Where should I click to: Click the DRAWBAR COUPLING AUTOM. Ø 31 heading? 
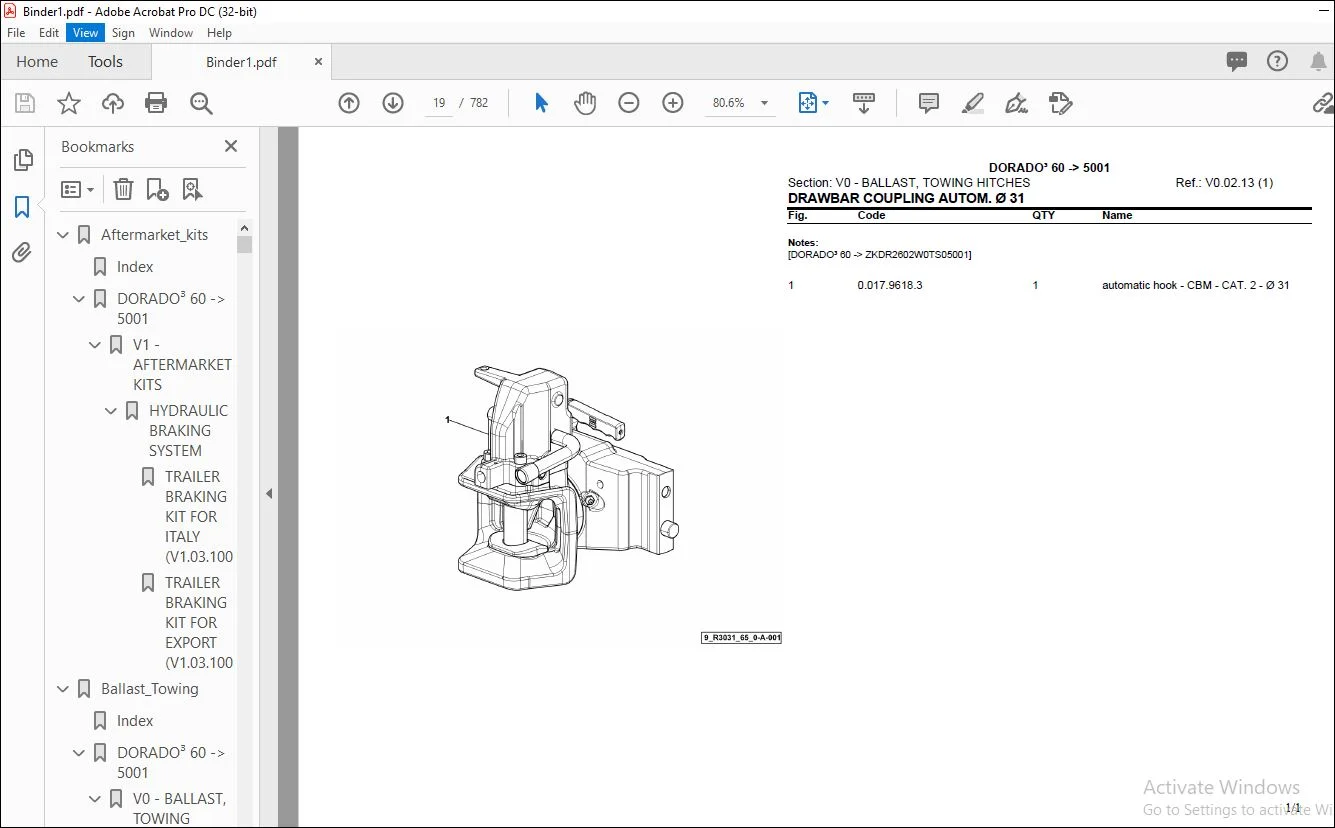pyautogui.click(x=906, y=198)
